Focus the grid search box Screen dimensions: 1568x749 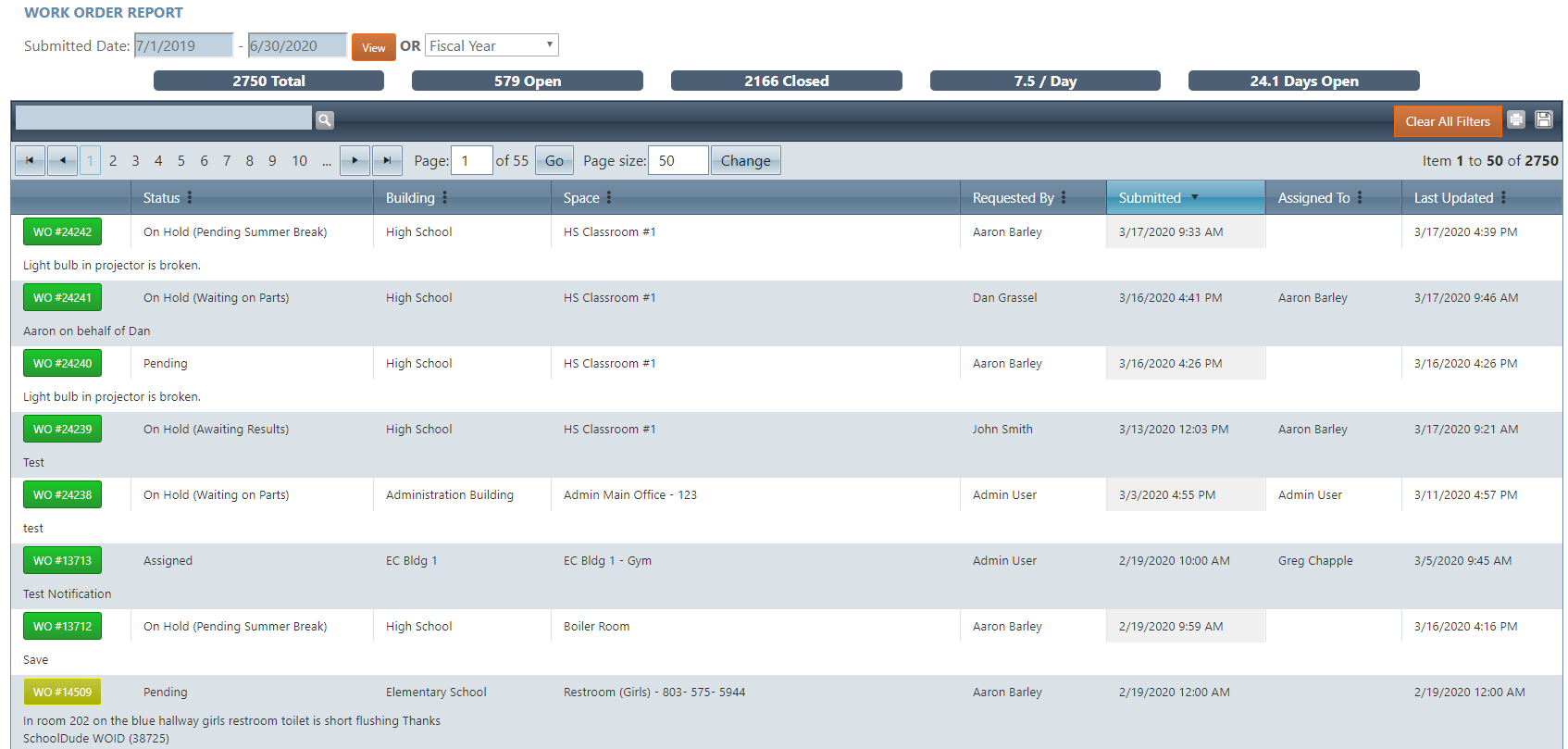[x=164, y=118]
